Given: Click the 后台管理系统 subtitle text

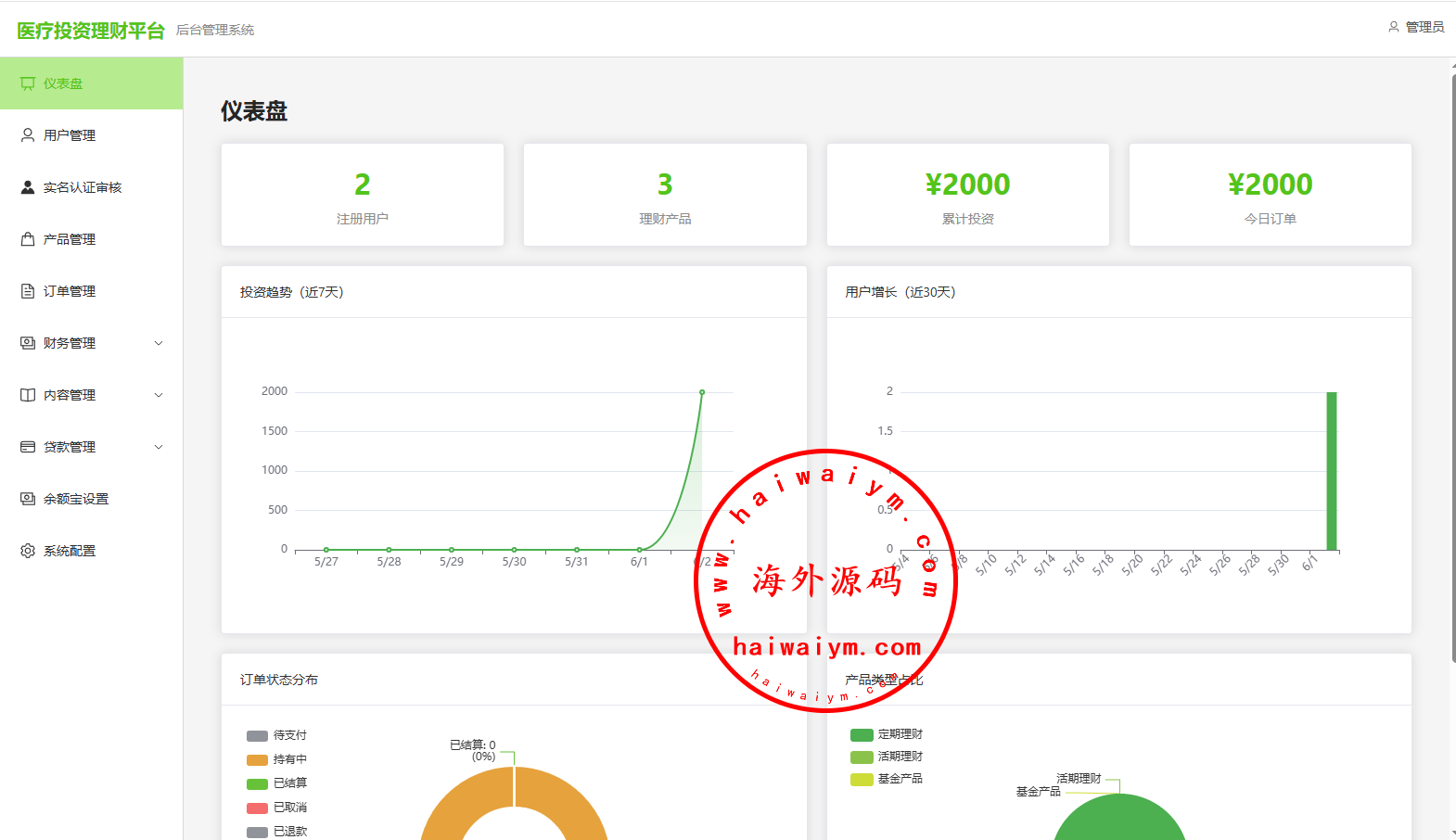Looking at the screenshot, I should 215,31.
